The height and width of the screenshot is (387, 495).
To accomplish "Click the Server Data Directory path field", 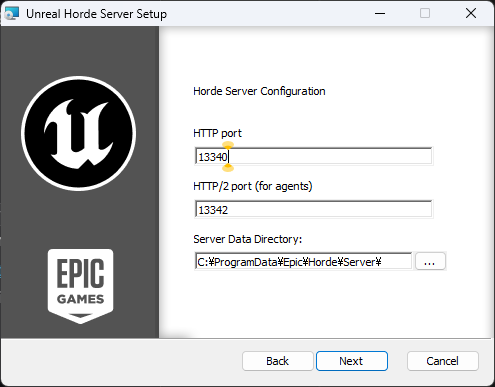I will point(303,261).
